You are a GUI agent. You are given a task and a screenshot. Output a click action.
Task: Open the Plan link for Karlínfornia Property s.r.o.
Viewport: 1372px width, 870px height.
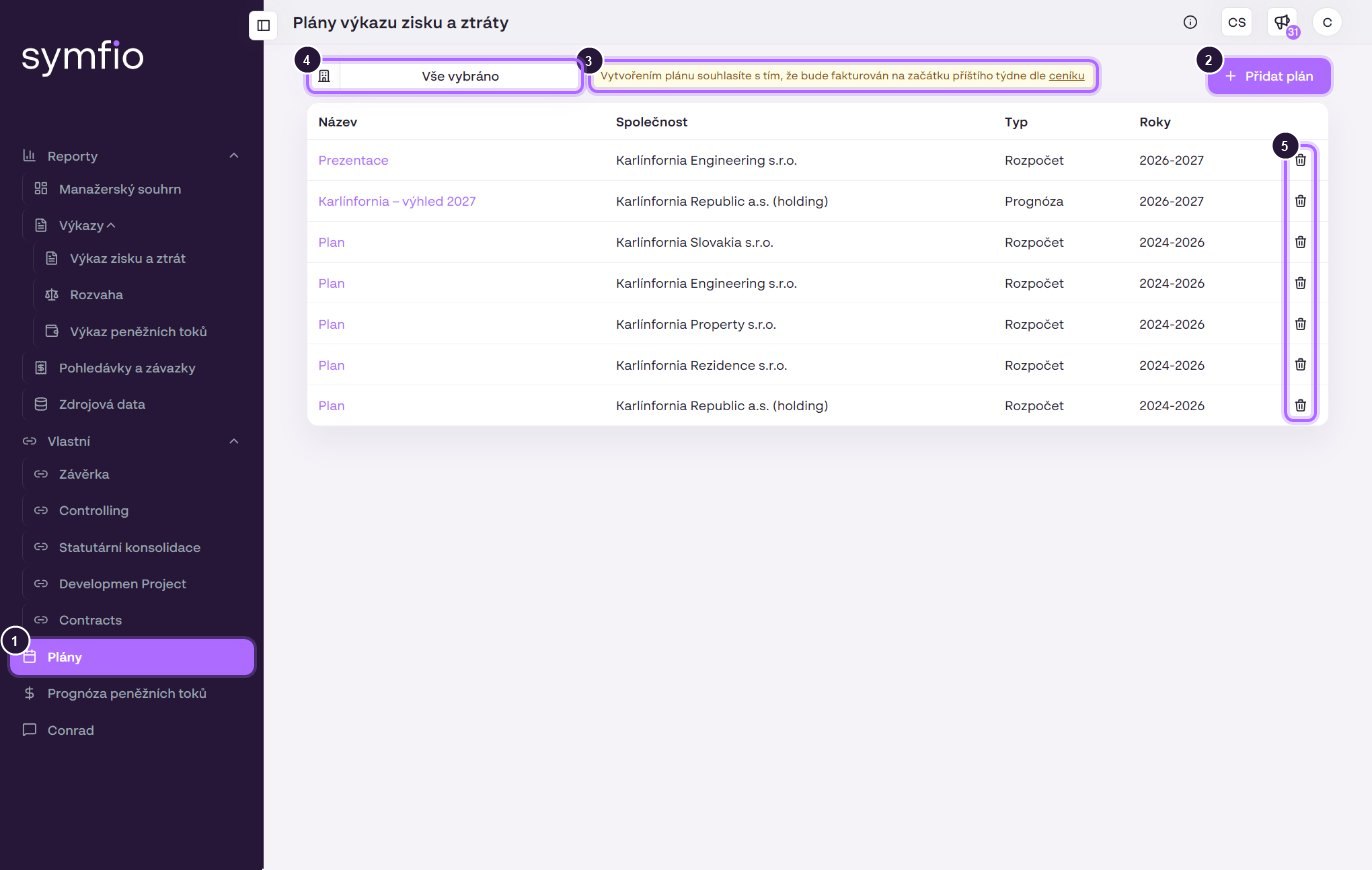coord(331,324)
